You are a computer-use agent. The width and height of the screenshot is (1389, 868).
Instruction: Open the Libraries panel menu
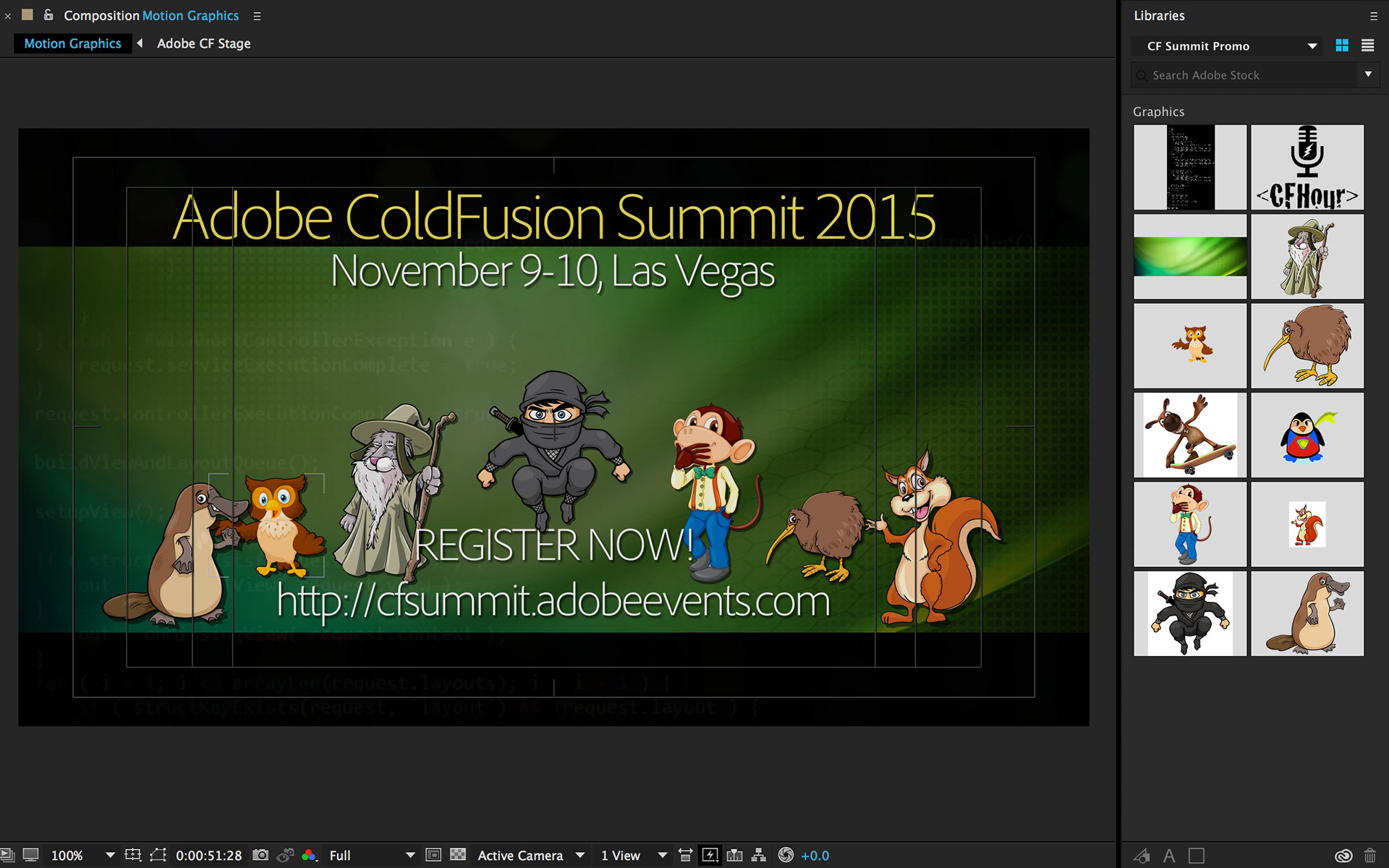(1374, 16)
